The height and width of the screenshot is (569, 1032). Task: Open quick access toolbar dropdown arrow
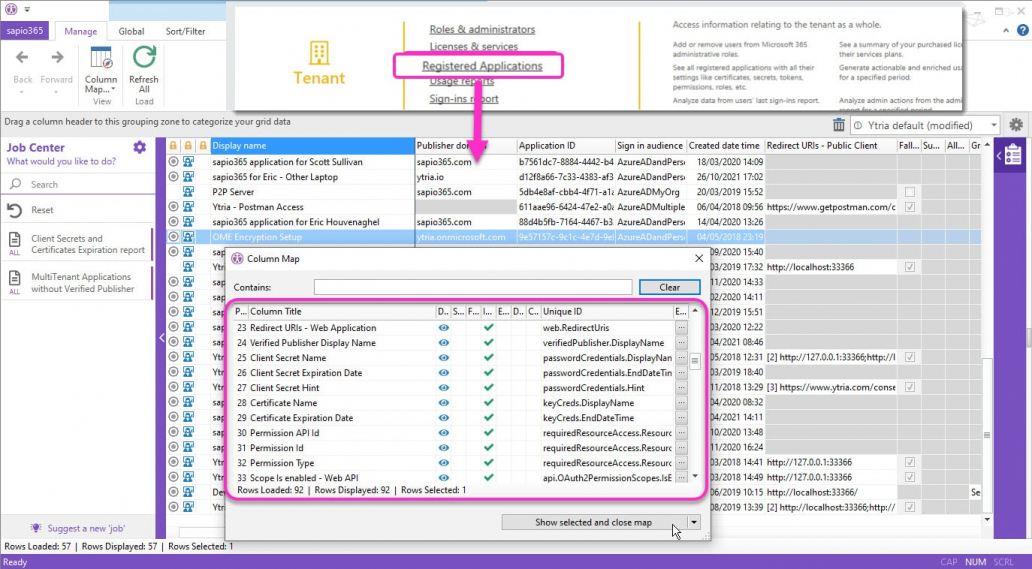pos(27,9)
